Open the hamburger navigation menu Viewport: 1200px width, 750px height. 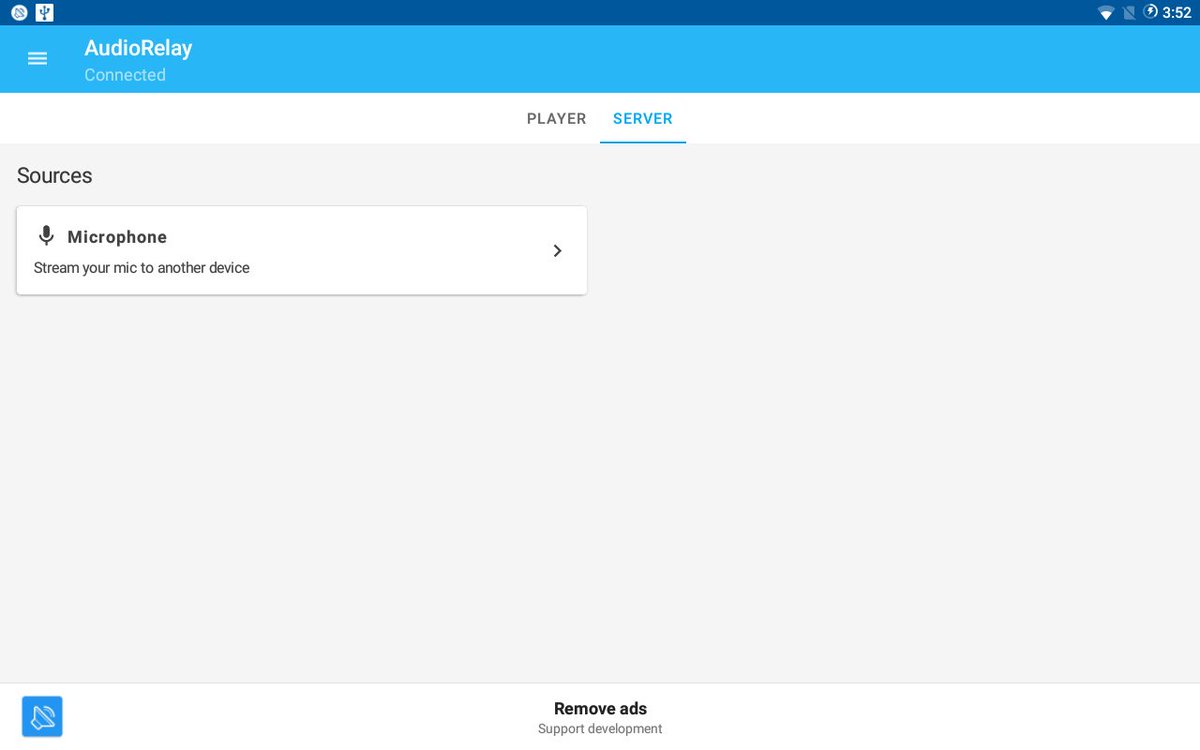pos(37,59)
